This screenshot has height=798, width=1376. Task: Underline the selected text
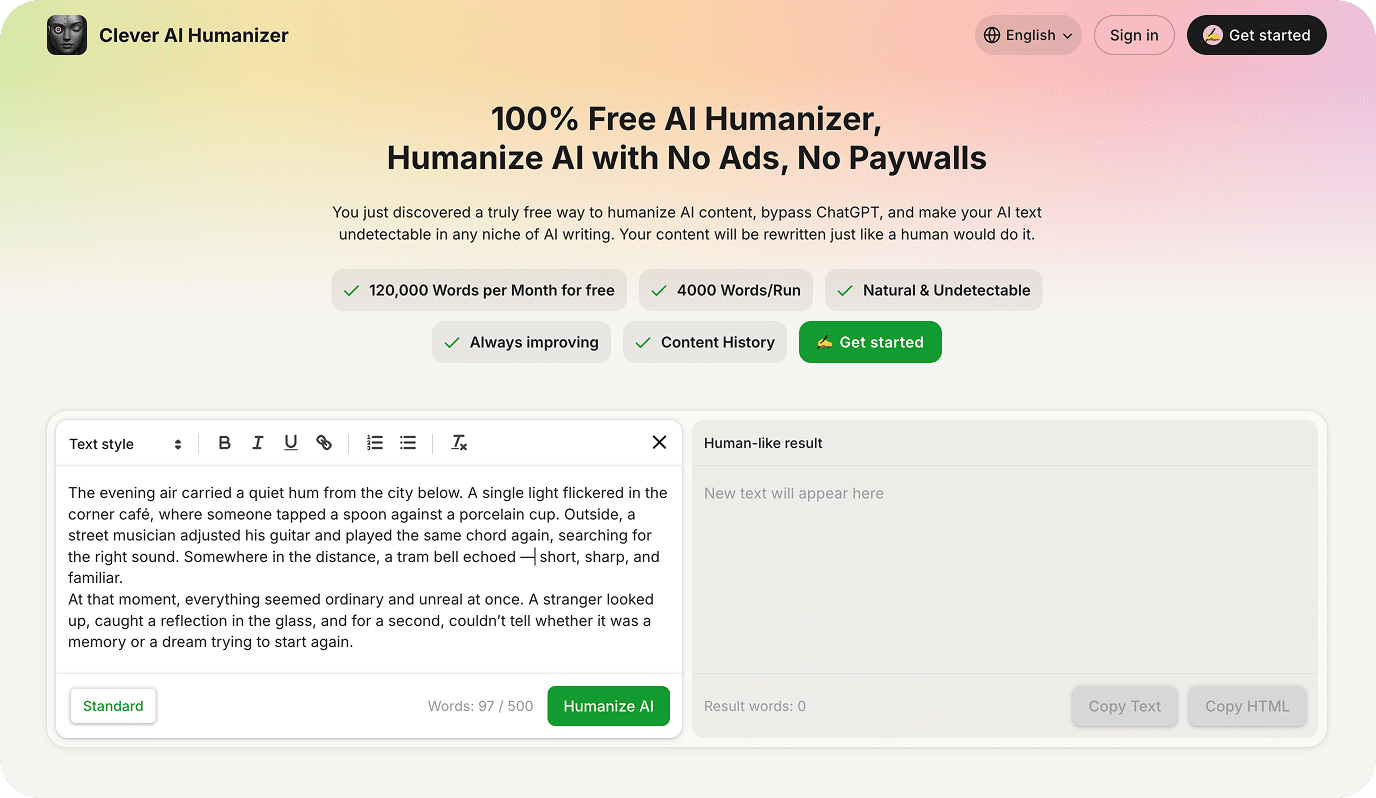coord(290,442)
